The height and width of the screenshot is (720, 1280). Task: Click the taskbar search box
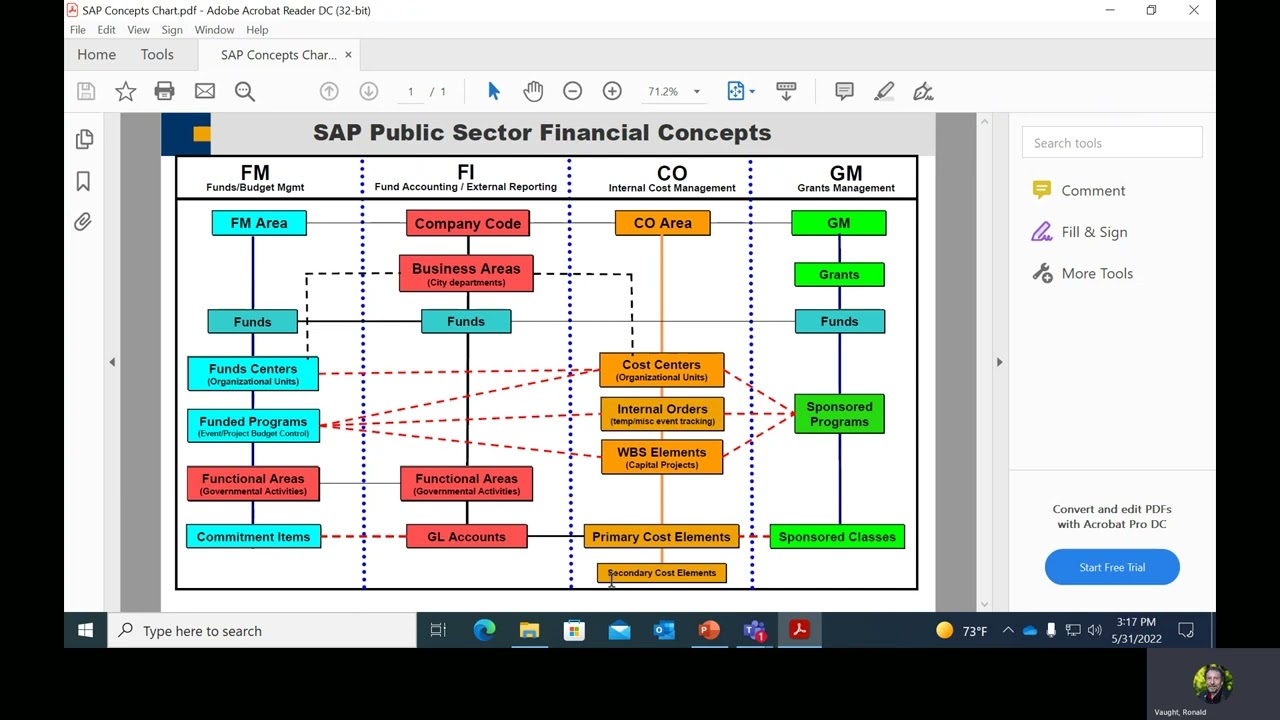262,631
